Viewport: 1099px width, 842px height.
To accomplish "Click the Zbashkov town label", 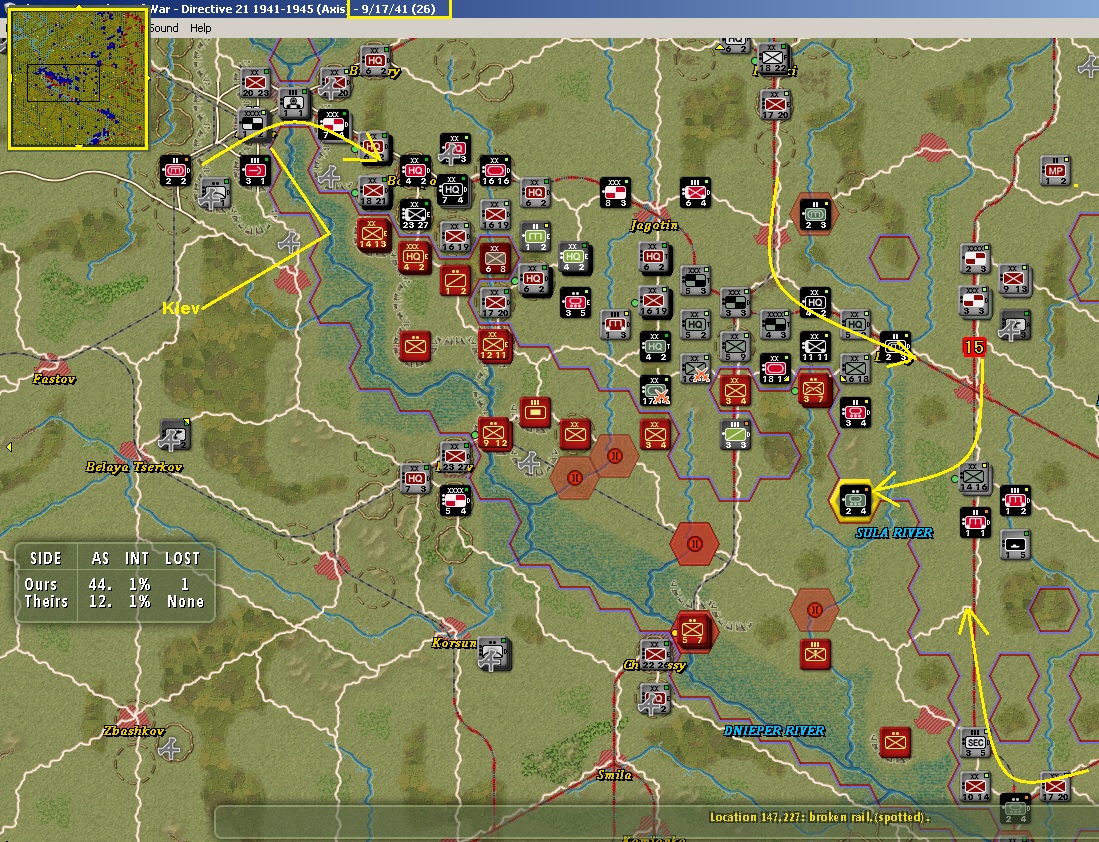I will pos(134,731).
